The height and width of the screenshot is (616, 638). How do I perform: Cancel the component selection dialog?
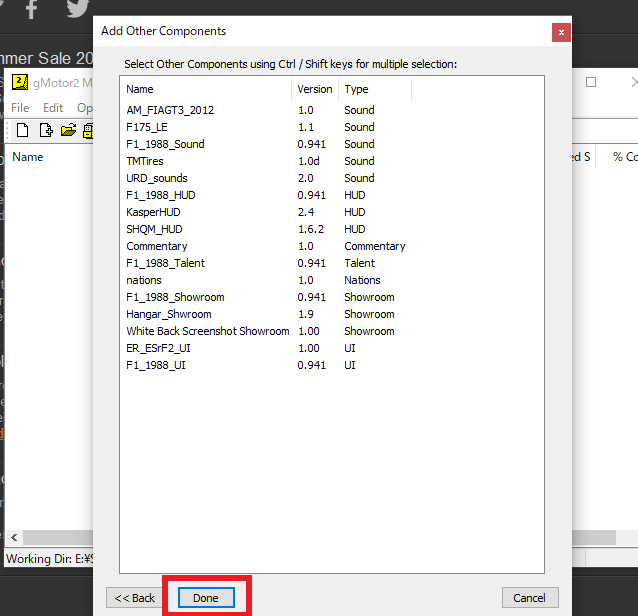(x=529, y=598)
